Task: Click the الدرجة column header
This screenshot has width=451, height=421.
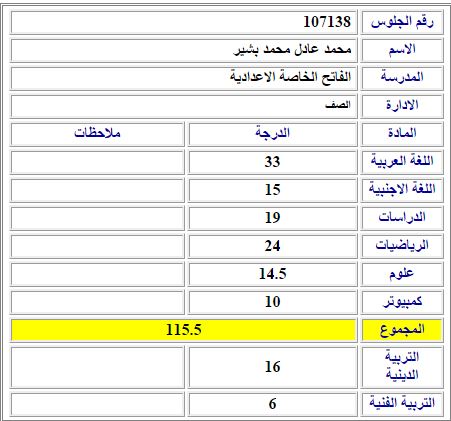Action: click(272, 134)
